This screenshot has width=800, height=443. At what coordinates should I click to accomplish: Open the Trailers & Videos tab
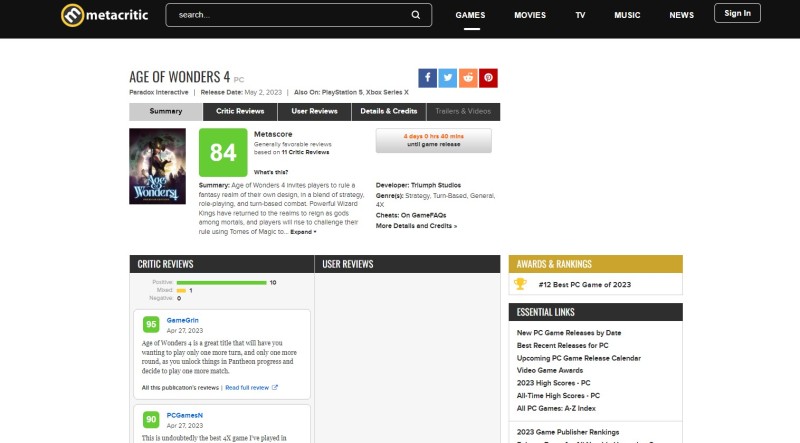[463, 111]
